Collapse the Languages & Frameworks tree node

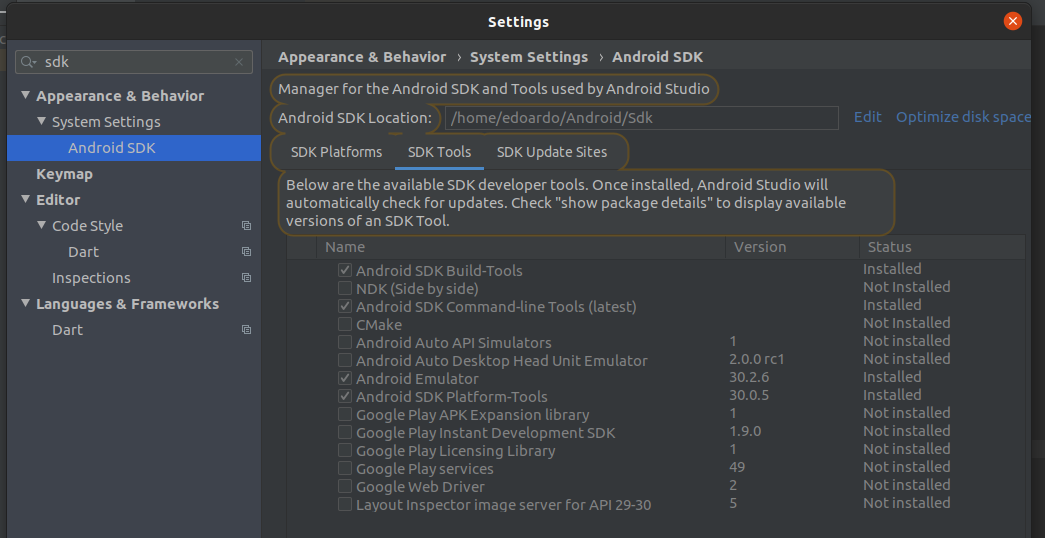(25, 303)
